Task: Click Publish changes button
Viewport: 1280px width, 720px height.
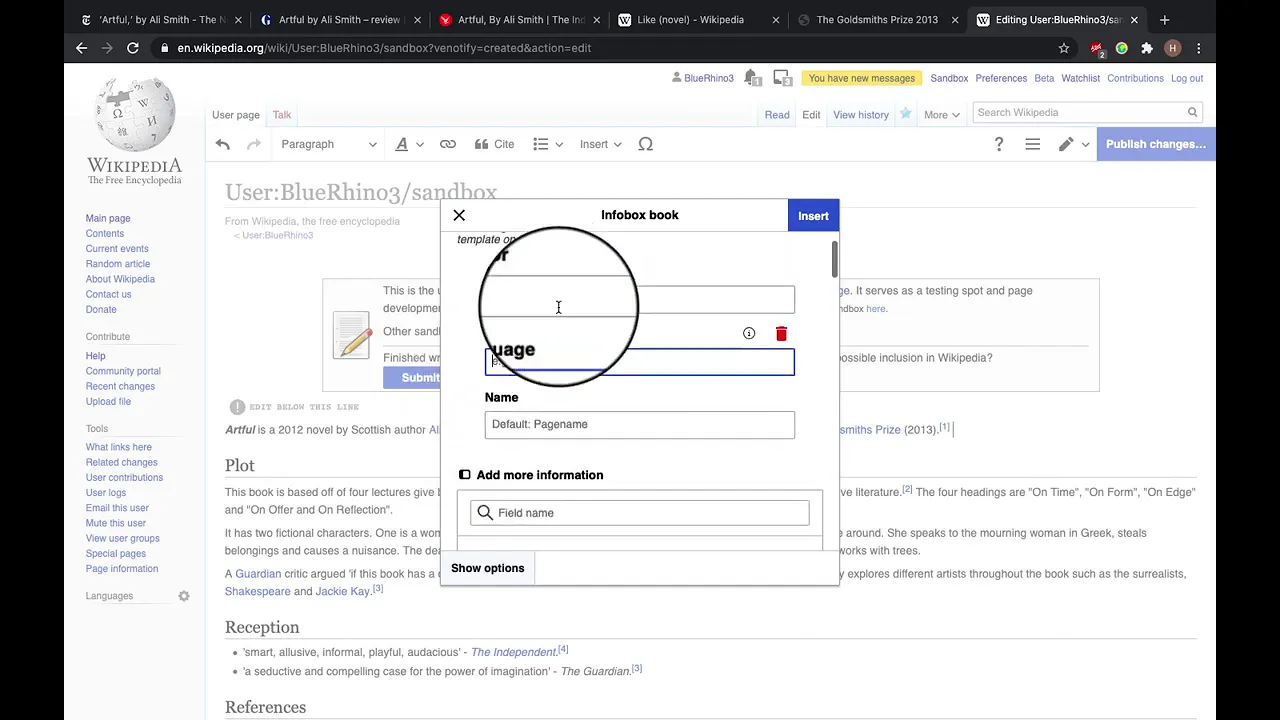Action: point(1156,144)
